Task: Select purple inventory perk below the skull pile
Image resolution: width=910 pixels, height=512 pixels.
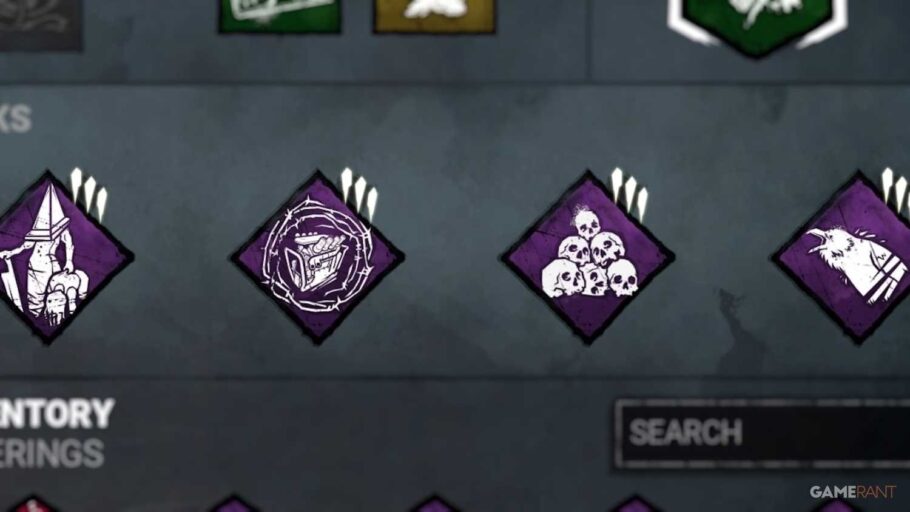Action: click(635, 504)
